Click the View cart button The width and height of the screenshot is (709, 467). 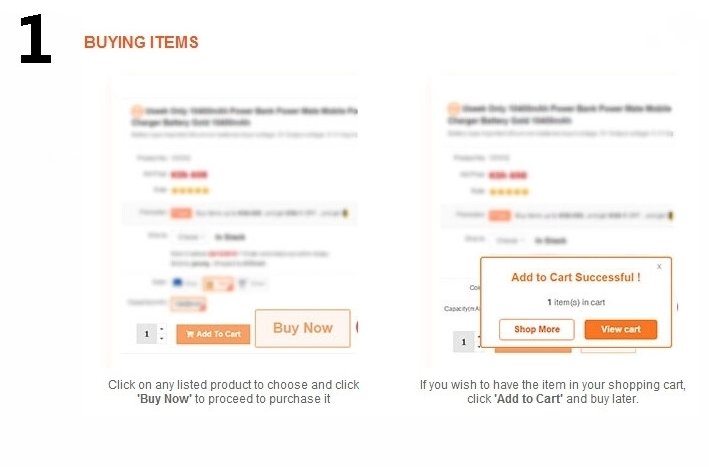(x=621, y=330)
